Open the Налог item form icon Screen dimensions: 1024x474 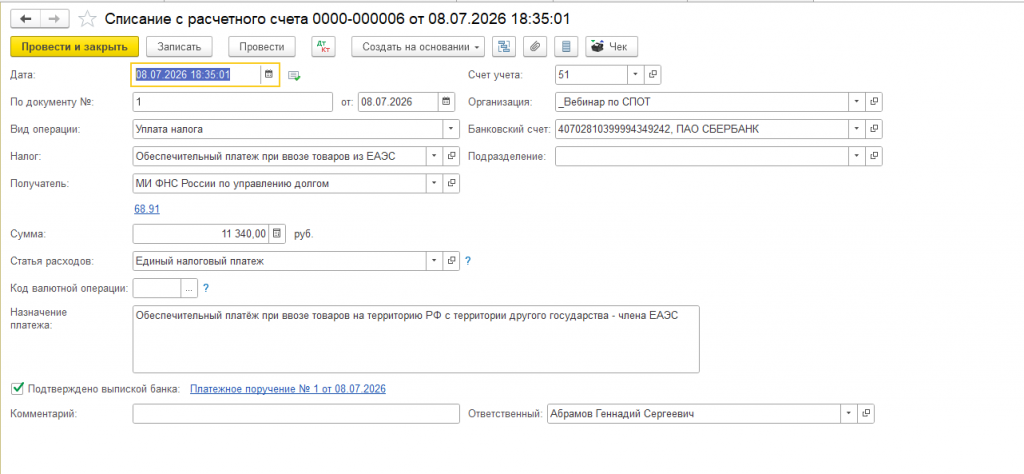point(451,157)
